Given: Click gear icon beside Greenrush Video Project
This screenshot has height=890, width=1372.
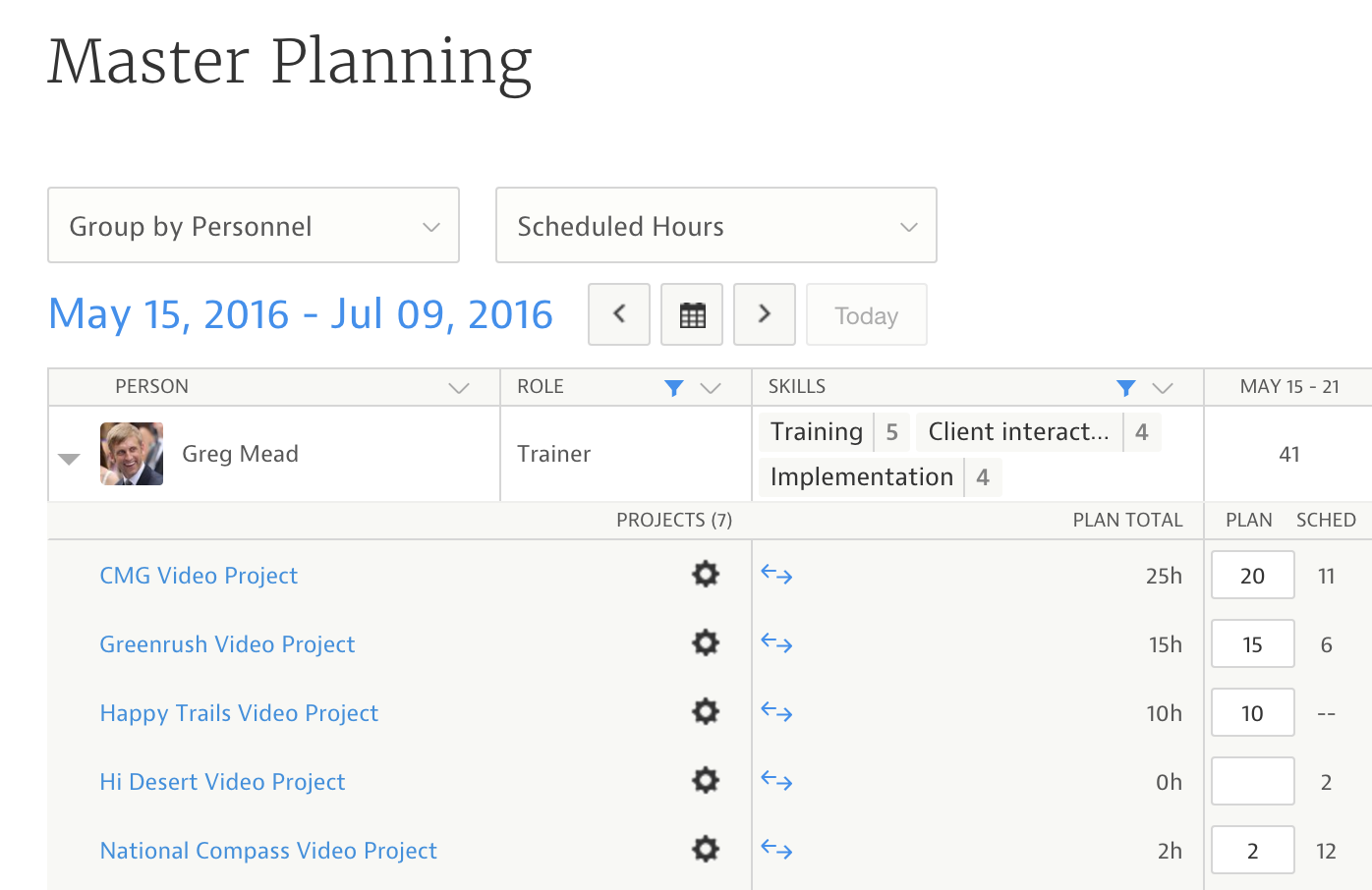Looking at the screenshot, I should [x=705, y=643].
